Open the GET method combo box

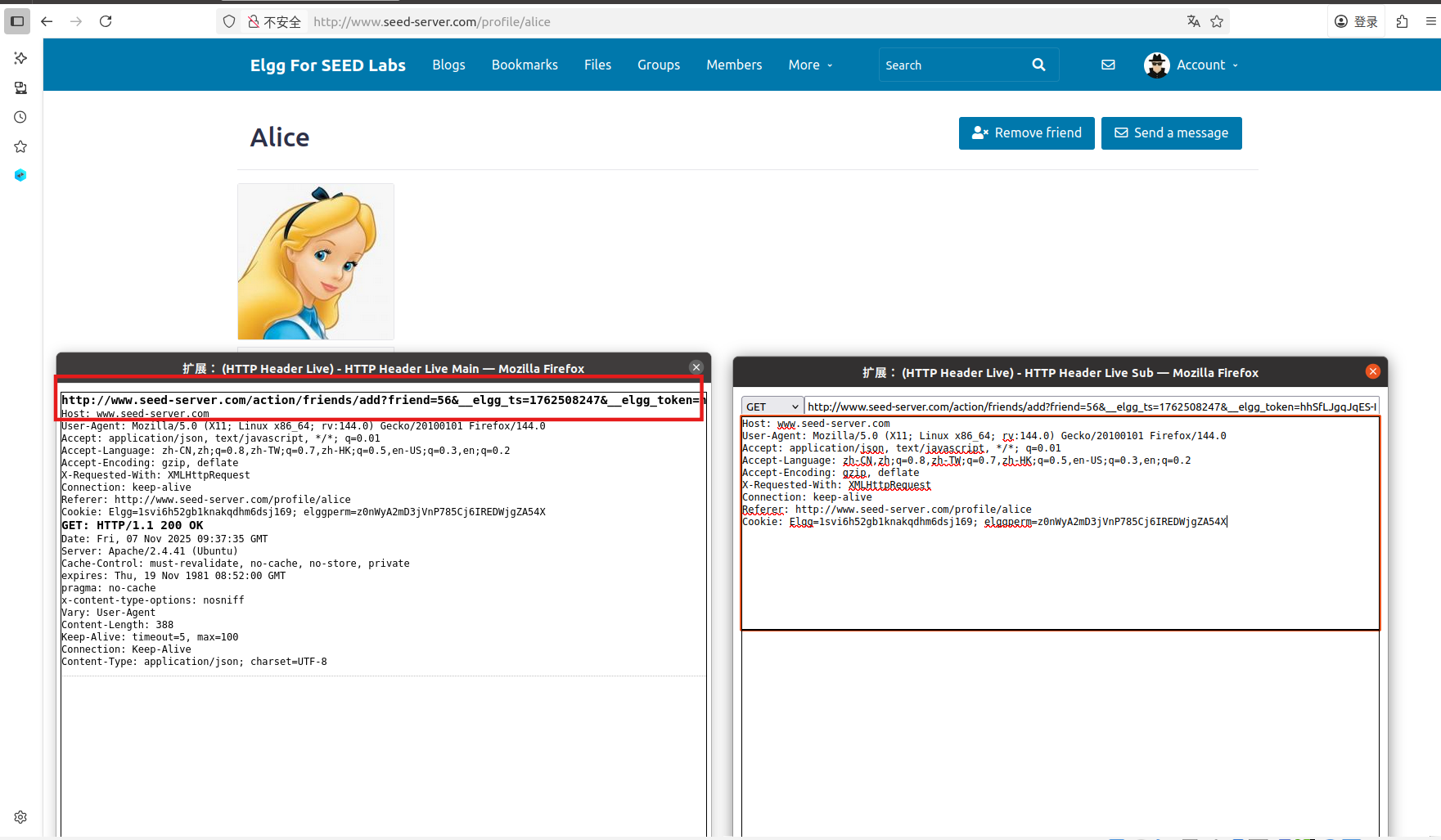(x=772, y=407)
